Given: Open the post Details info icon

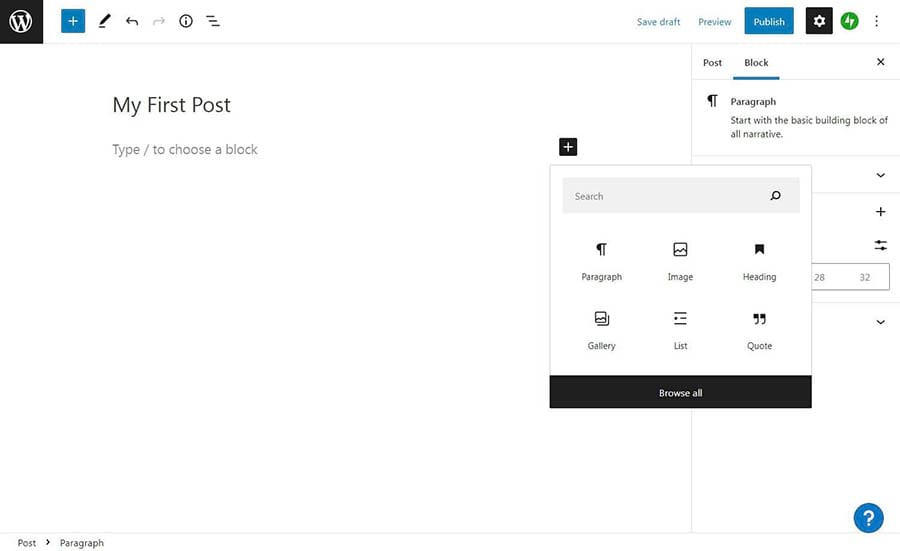Looking at the screenshot, I should pyautogui.click(x=186, y=21).
